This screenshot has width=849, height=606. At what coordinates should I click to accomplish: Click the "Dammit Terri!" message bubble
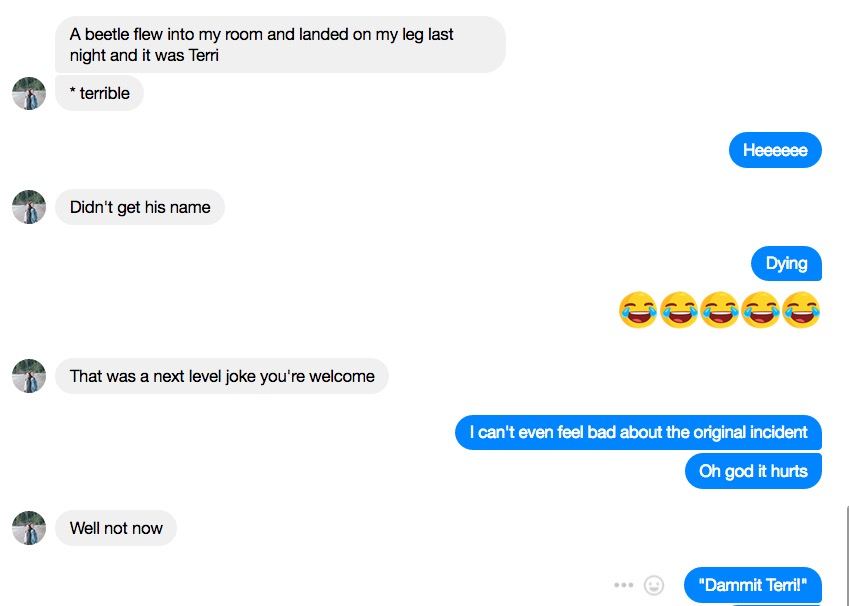pos(753,585)
